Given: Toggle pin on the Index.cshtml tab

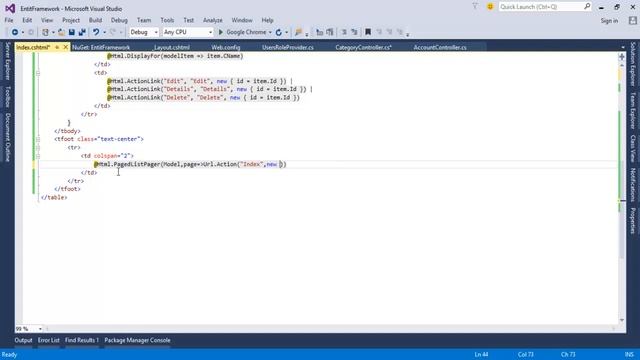Looking at the screenshot, I should 57,47.
